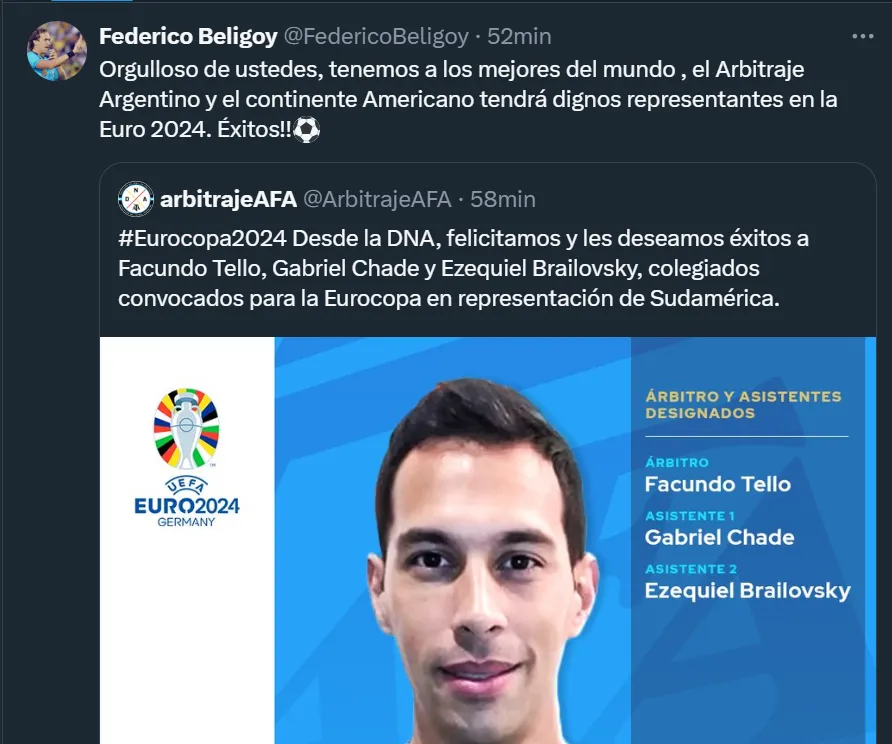Image resolution: width=892 pixels, height=744 pixels.
Task: Select the Gabriel Chade assistant label
Action: (x=719, y=537)
